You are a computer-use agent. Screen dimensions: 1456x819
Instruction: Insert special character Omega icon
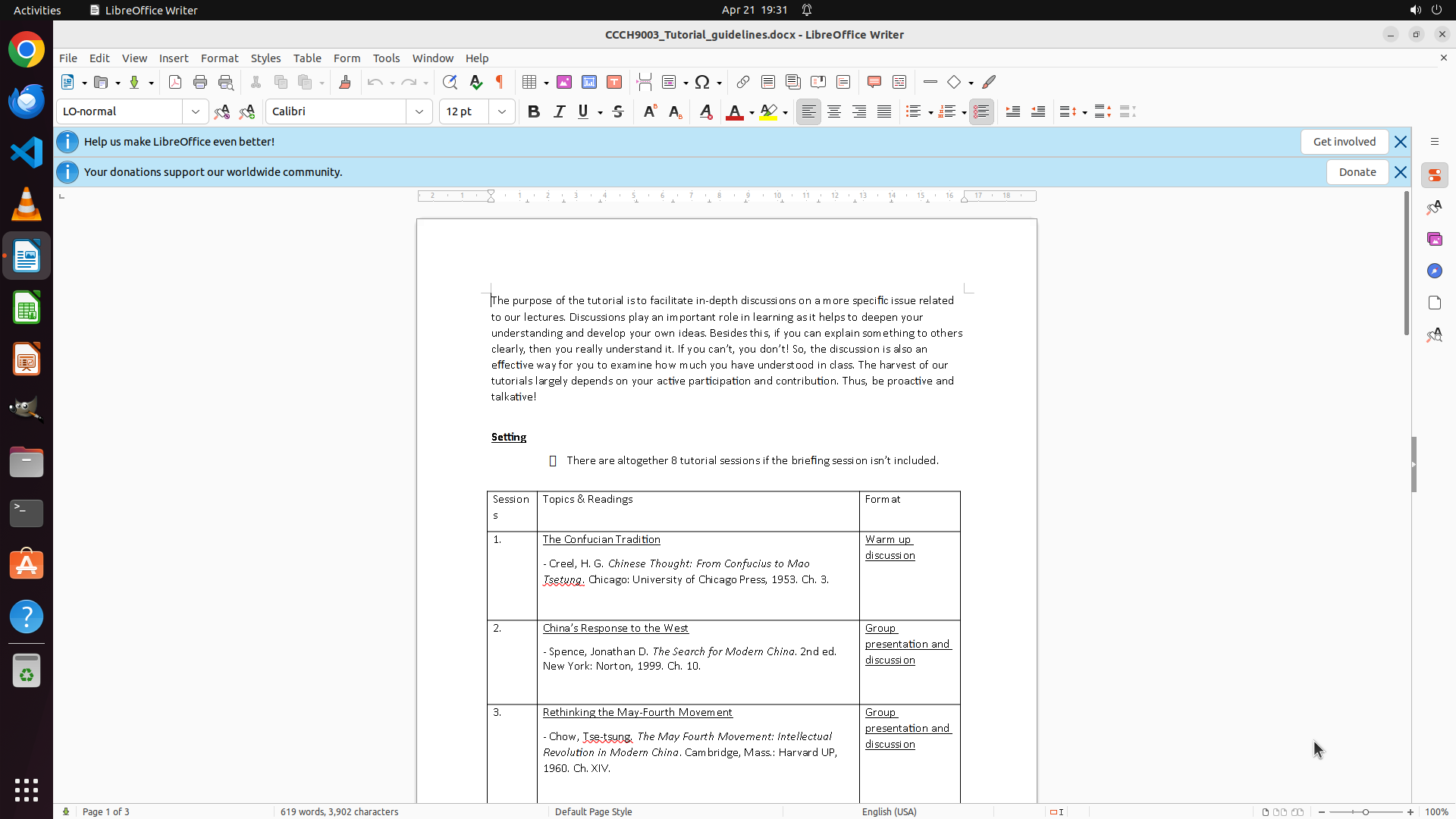(702, 82)
